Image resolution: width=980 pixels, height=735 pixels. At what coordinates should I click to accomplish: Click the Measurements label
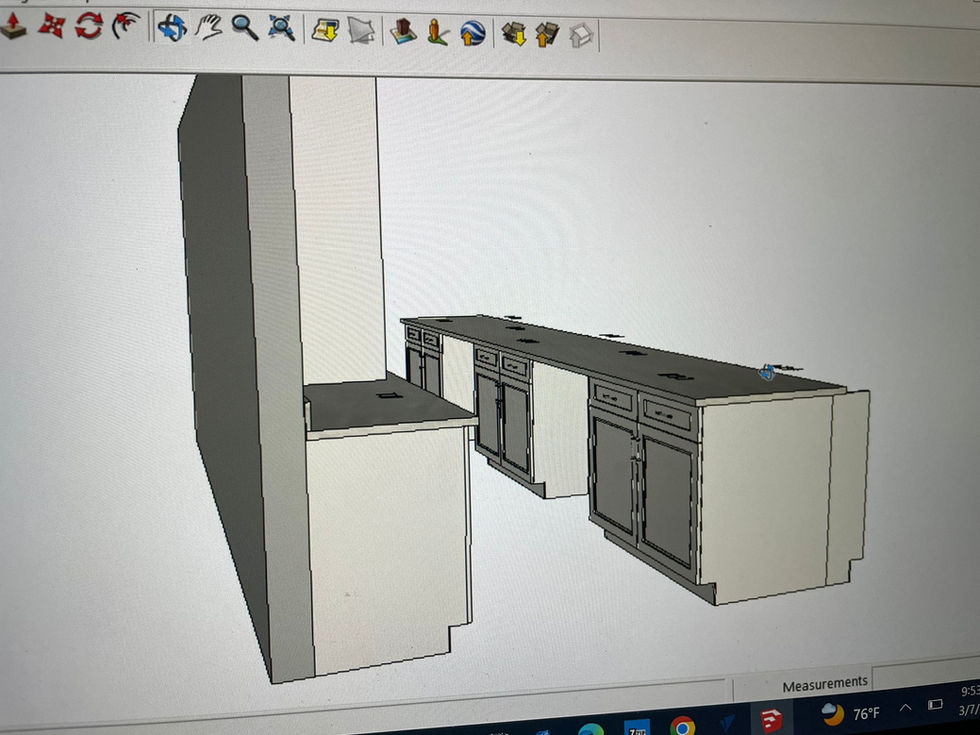tap(825, 685)
